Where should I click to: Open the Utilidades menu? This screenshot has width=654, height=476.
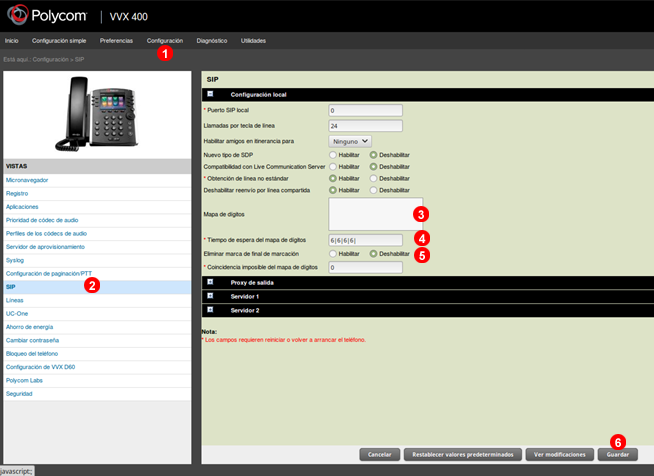[x=253, y=40]
